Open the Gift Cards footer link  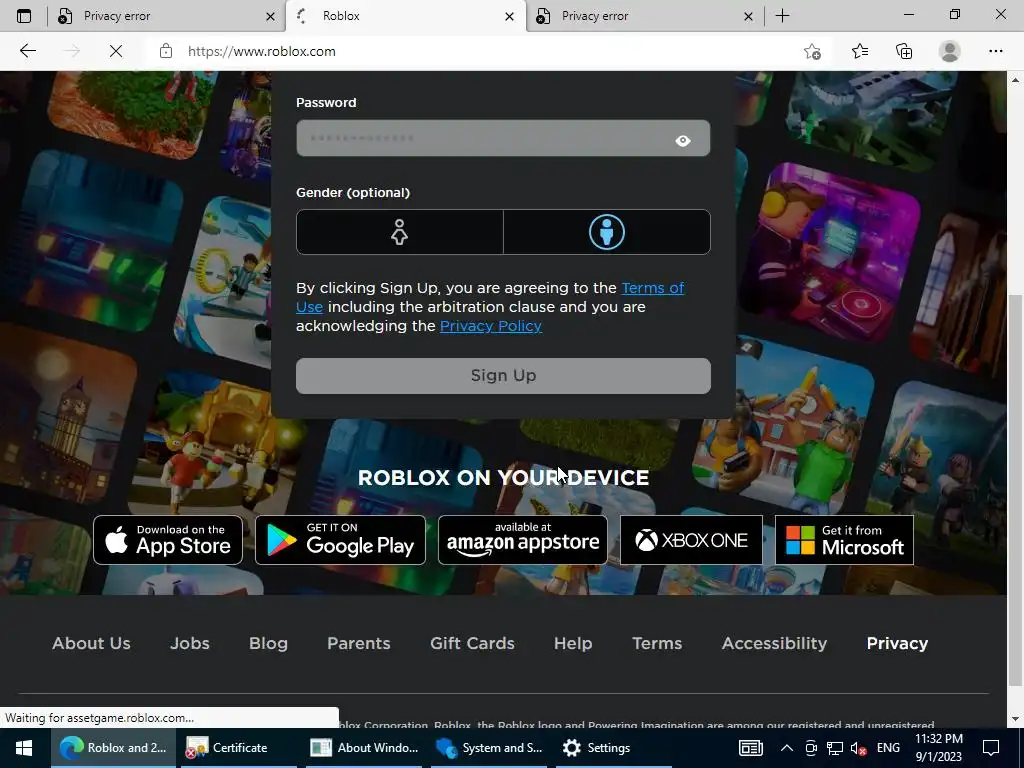click(472, 643)
